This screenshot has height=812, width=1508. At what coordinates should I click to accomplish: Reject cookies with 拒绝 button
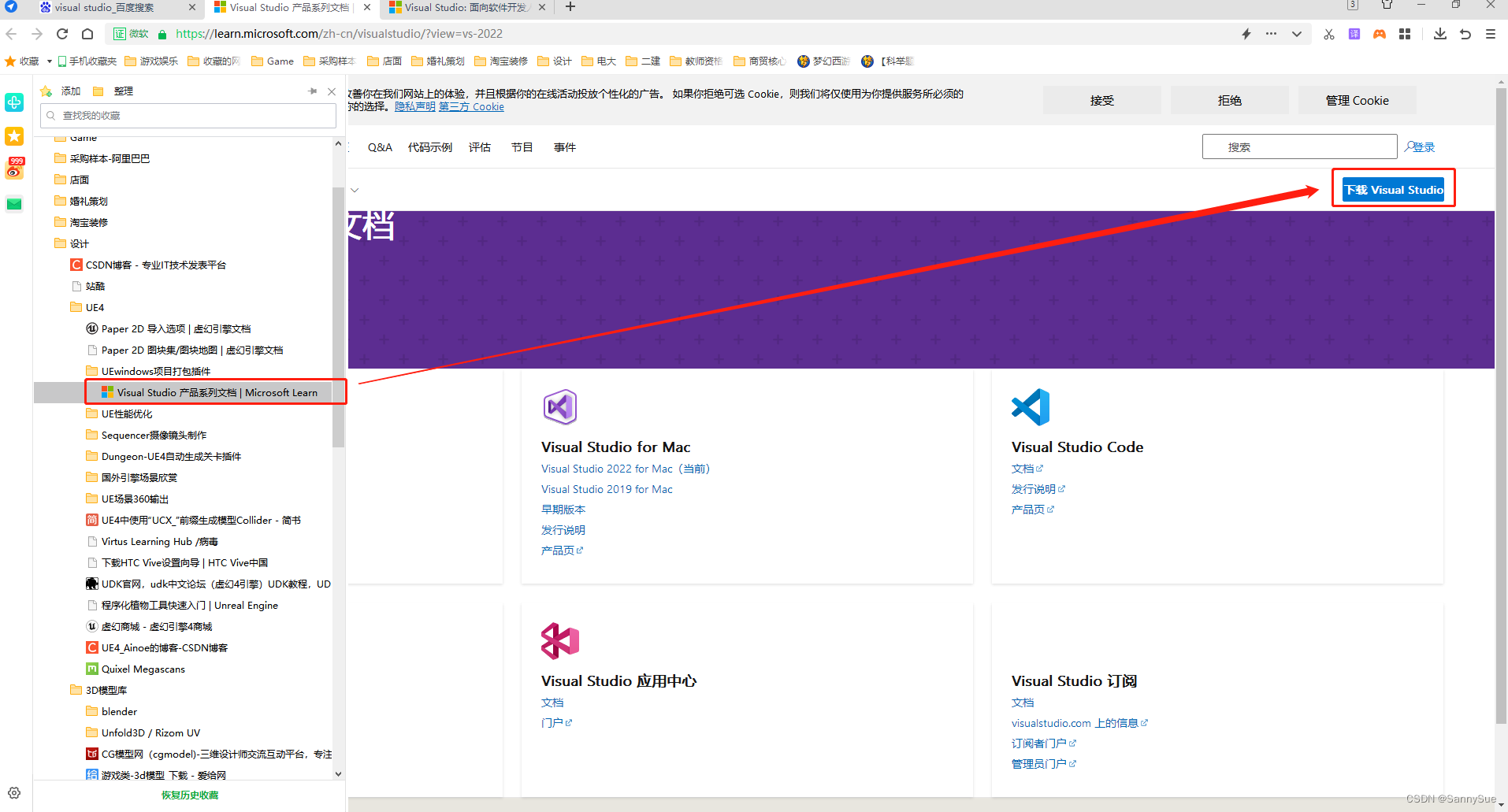click(1230, 101)
